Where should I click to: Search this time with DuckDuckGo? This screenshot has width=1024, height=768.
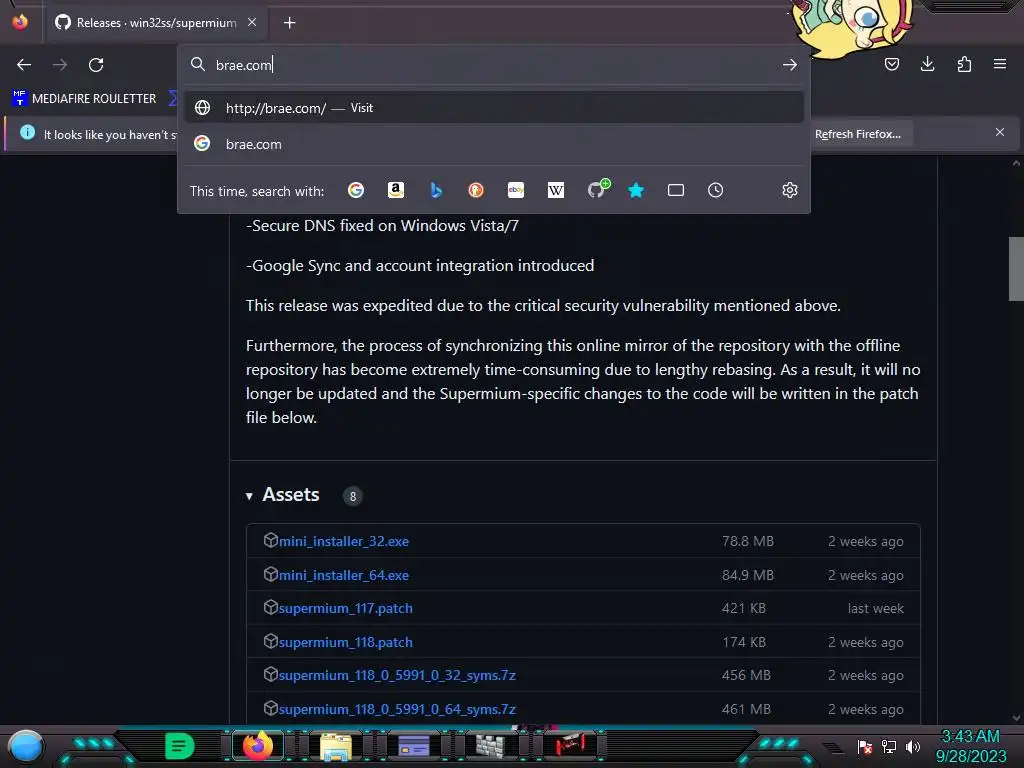pos(476,190)
